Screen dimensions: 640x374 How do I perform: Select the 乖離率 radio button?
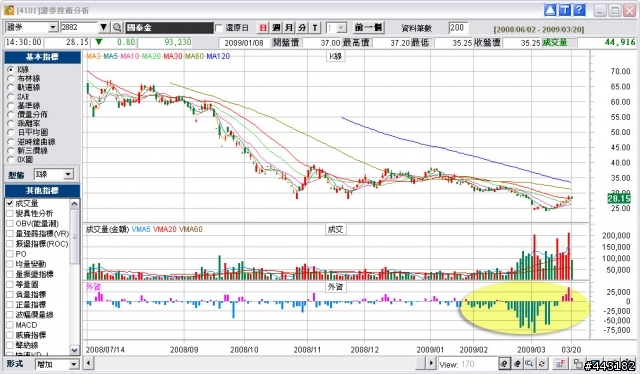[x=11, y=124]
